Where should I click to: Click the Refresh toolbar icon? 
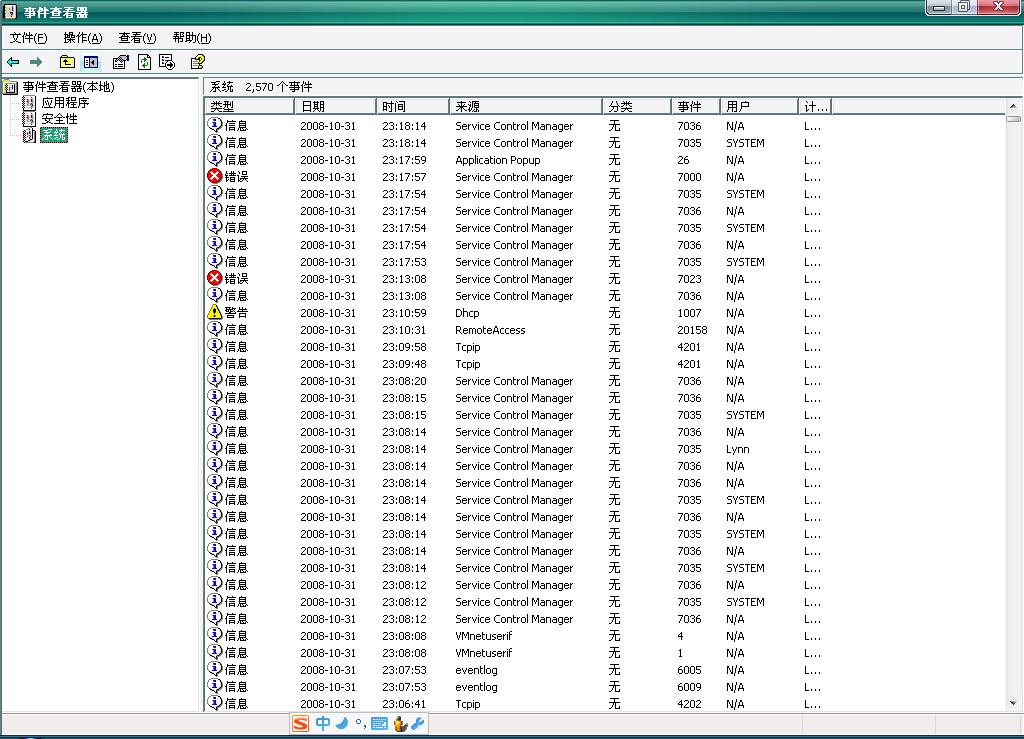coord(144,62)
